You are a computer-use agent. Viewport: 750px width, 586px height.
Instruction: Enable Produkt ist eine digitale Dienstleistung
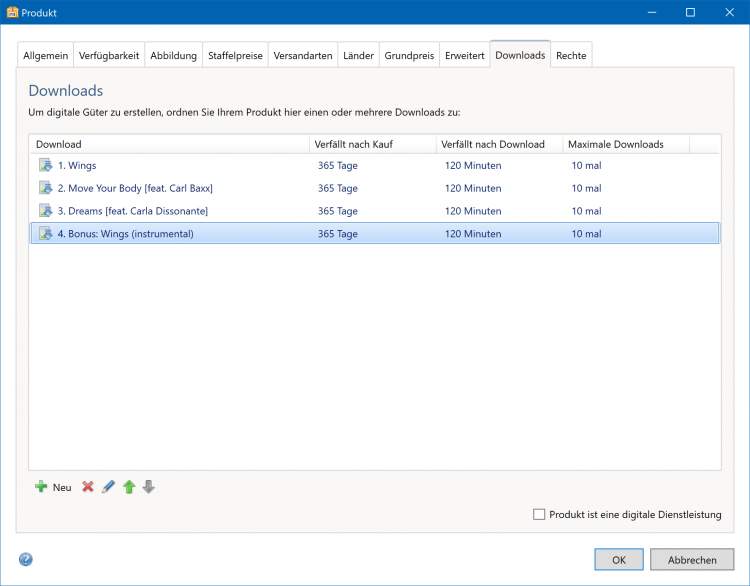click(x=540, y=514)
